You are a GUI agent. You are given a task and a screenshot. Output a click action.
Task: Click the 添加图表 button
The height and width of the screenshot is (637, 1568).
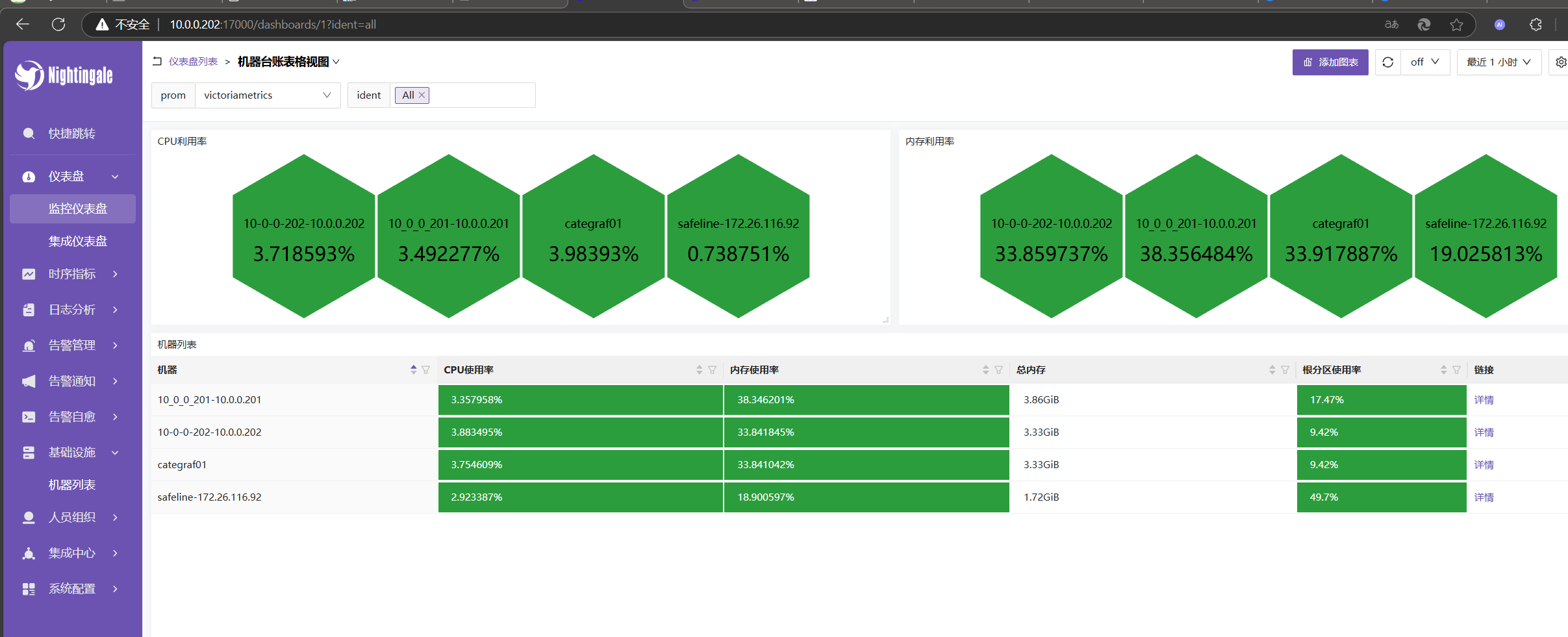click(x=1330, y=62)
